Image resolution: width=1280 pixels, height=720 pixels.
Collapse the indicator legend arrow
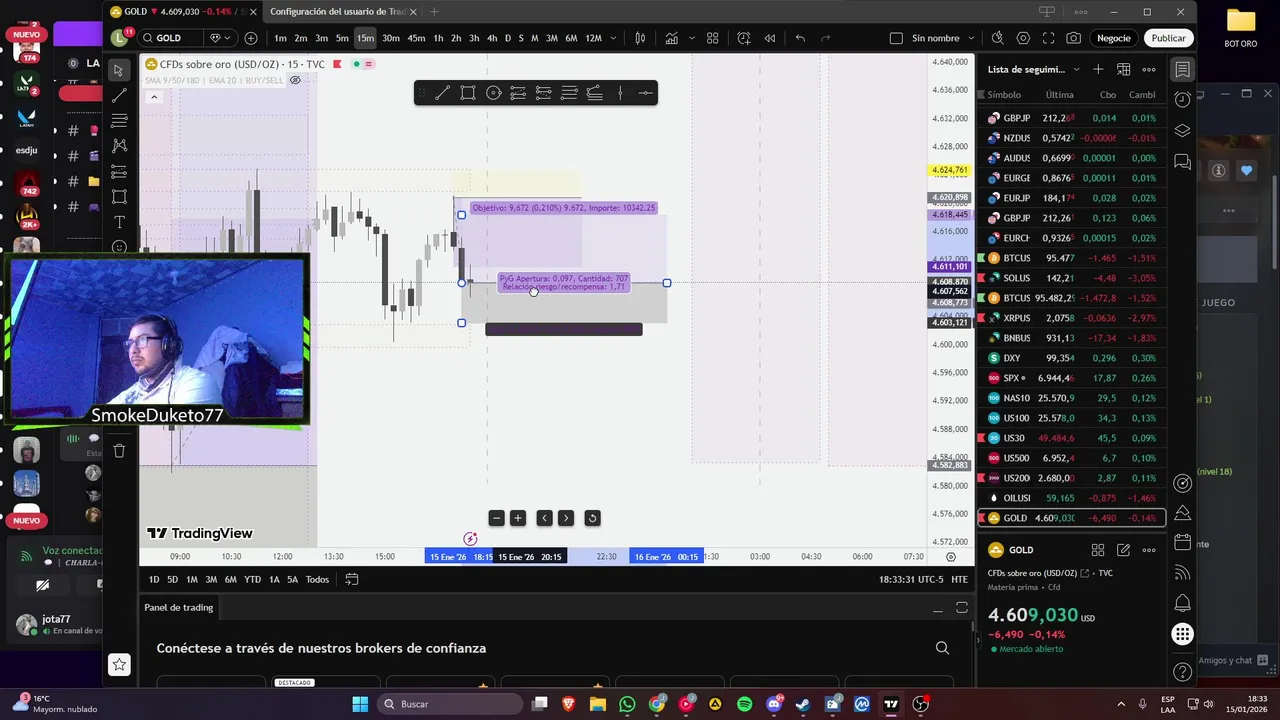click(154, 97)
